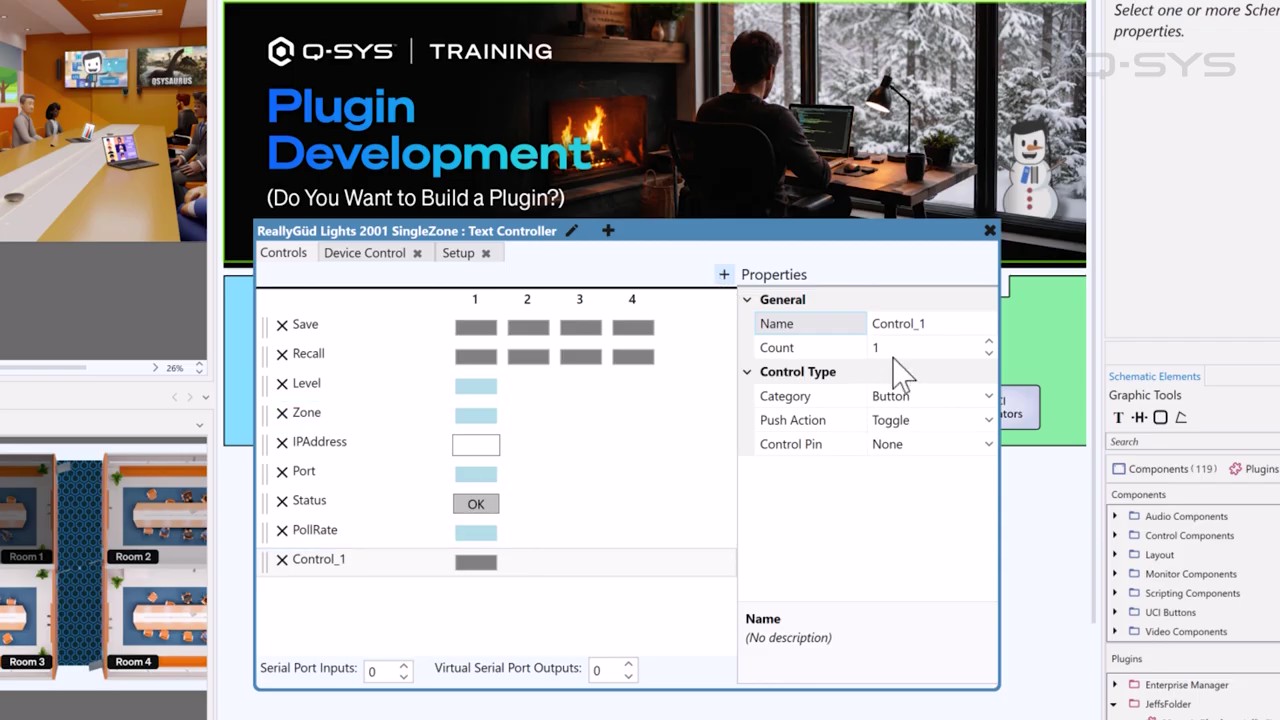The width and height of the screenshot is (1280, 720).
Task: Toggle the Control_1 button
Action: [x=476, y=562]
